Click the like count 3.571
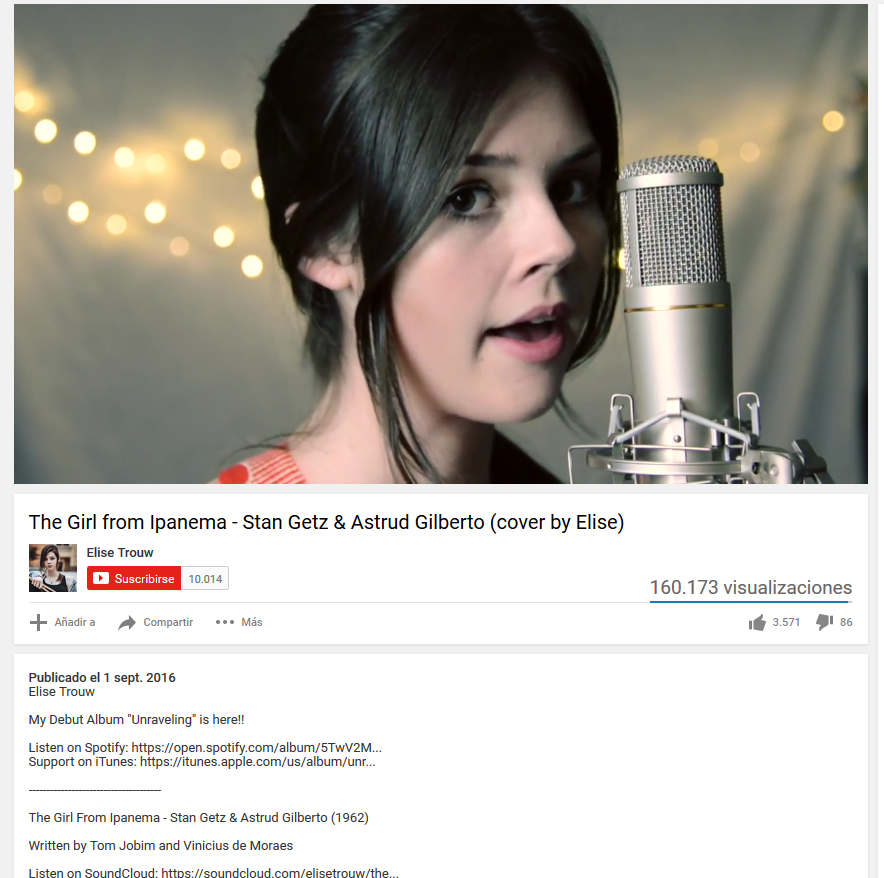The width and height of the screenshot is (884, 878). (x=786, y=622)
